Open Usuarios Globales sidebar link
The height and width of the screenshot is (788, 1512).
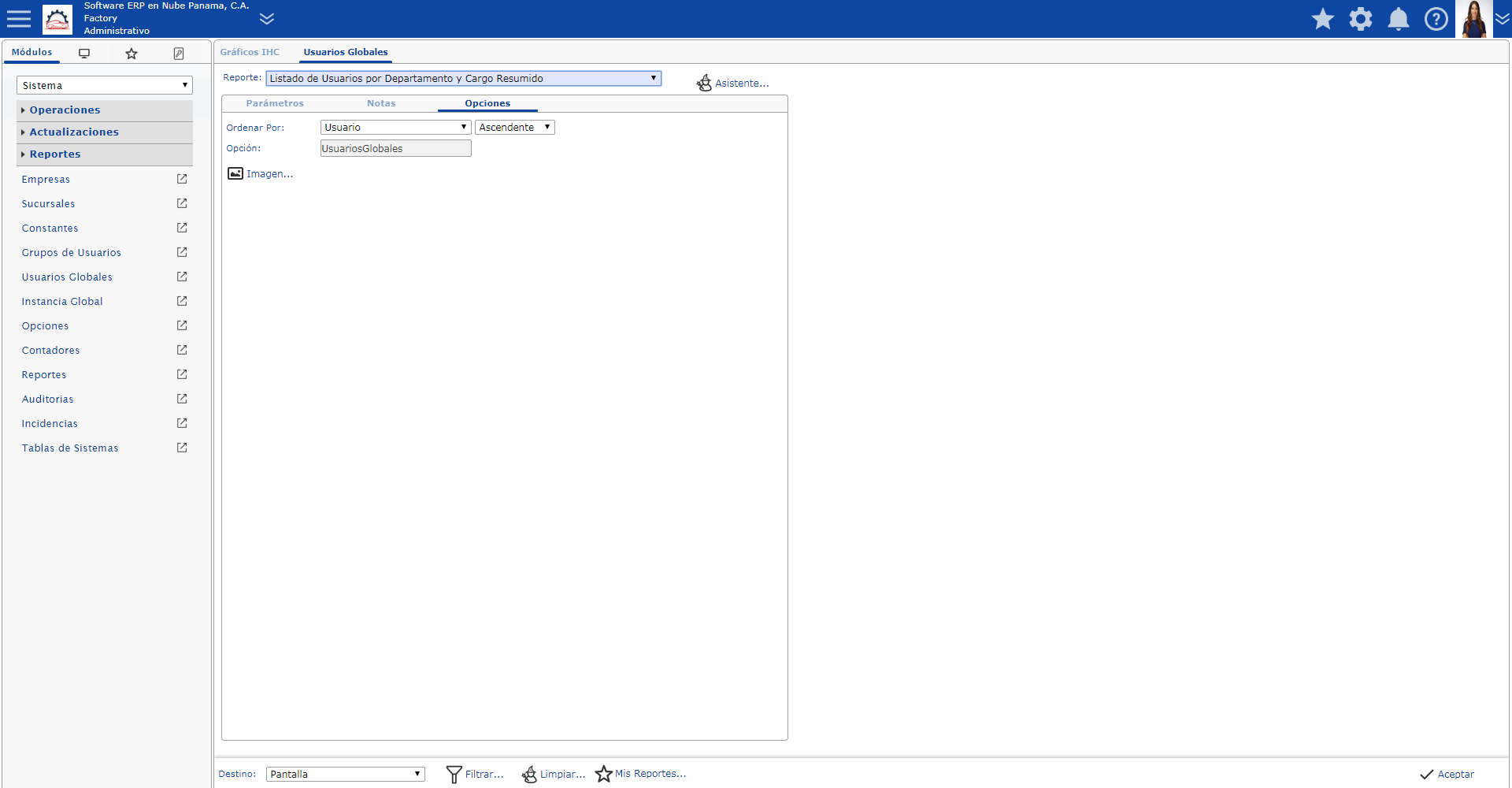(67, 277)
